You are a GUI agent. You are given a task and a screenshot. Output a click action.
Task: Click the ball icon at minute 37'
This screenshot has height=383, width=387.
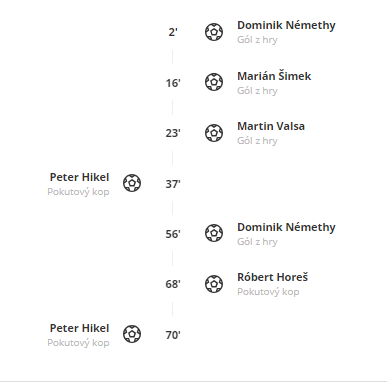click(x=132, y=183)
